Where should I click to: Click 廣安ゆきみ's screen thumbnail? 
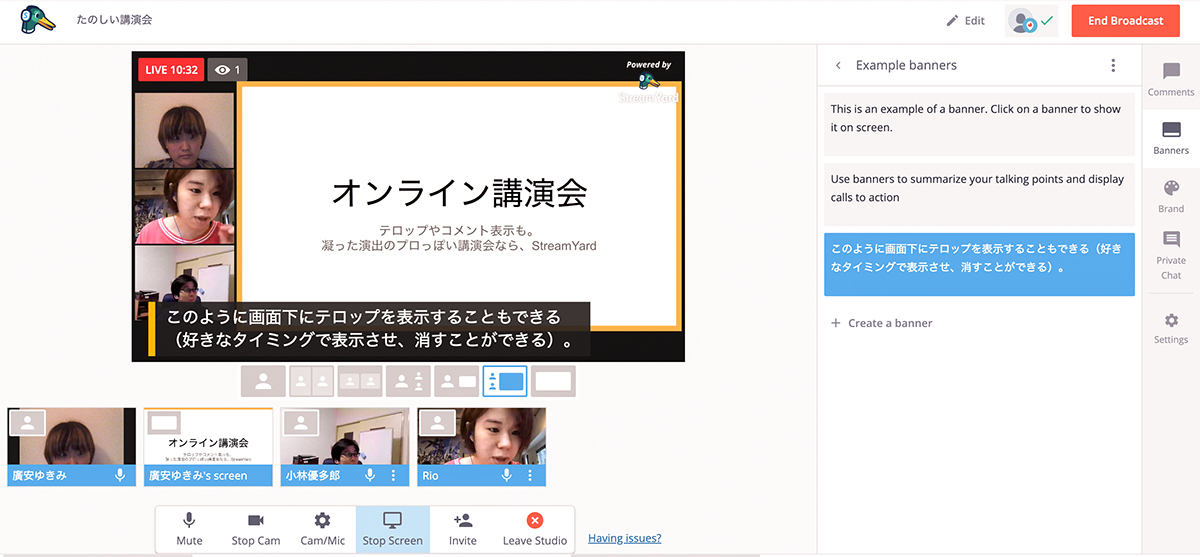(208, 445)
